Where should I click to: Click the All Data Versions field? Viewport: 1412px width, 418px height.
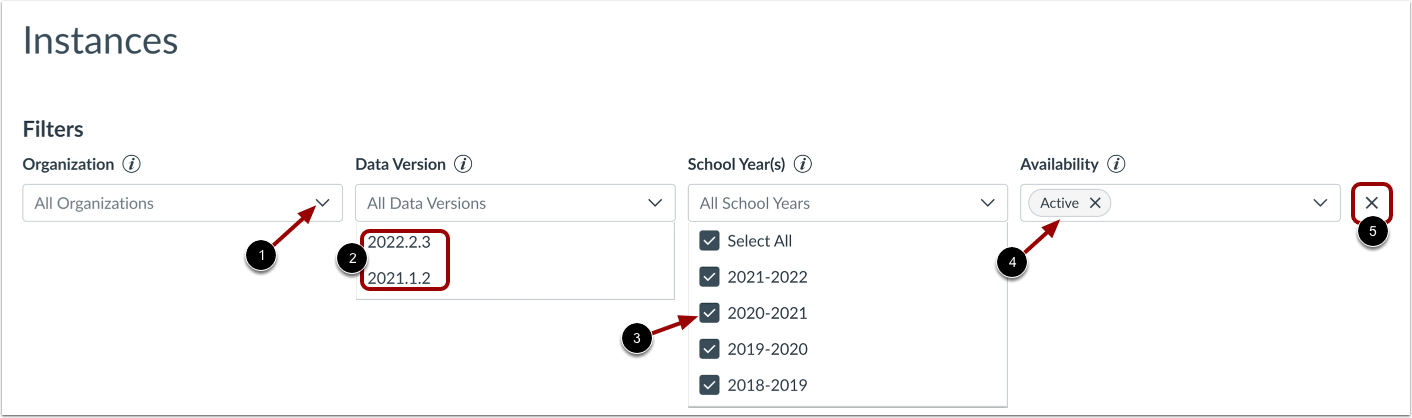[490, 203]
